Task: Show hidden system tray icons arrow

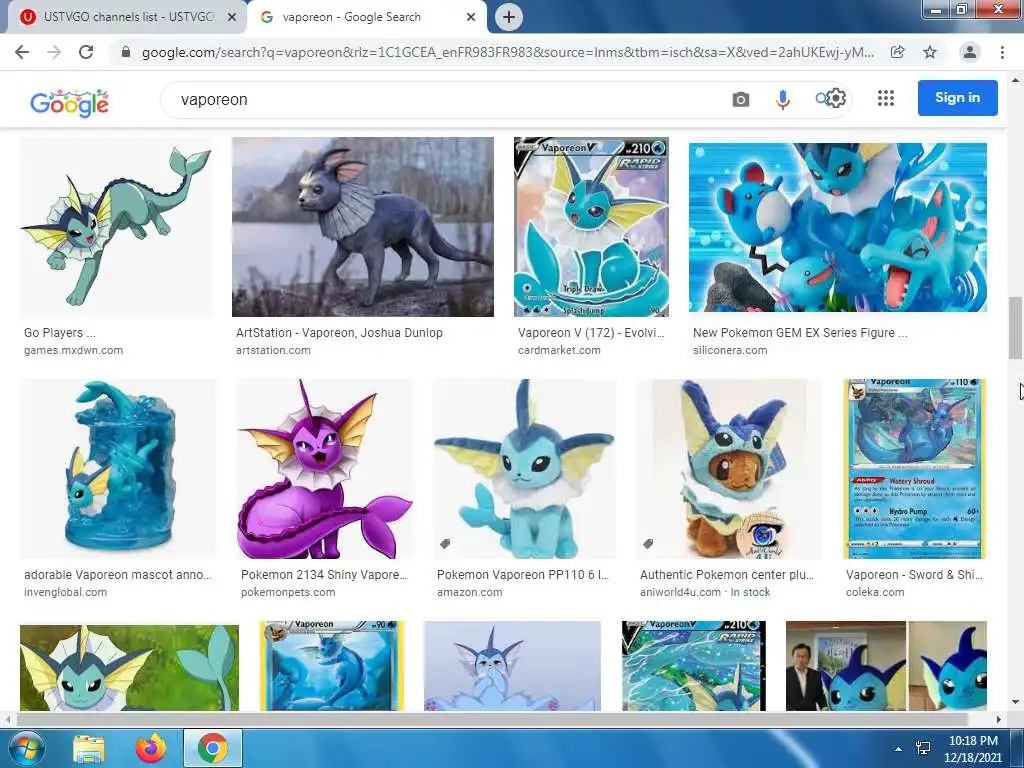Action: coord(899,749)
